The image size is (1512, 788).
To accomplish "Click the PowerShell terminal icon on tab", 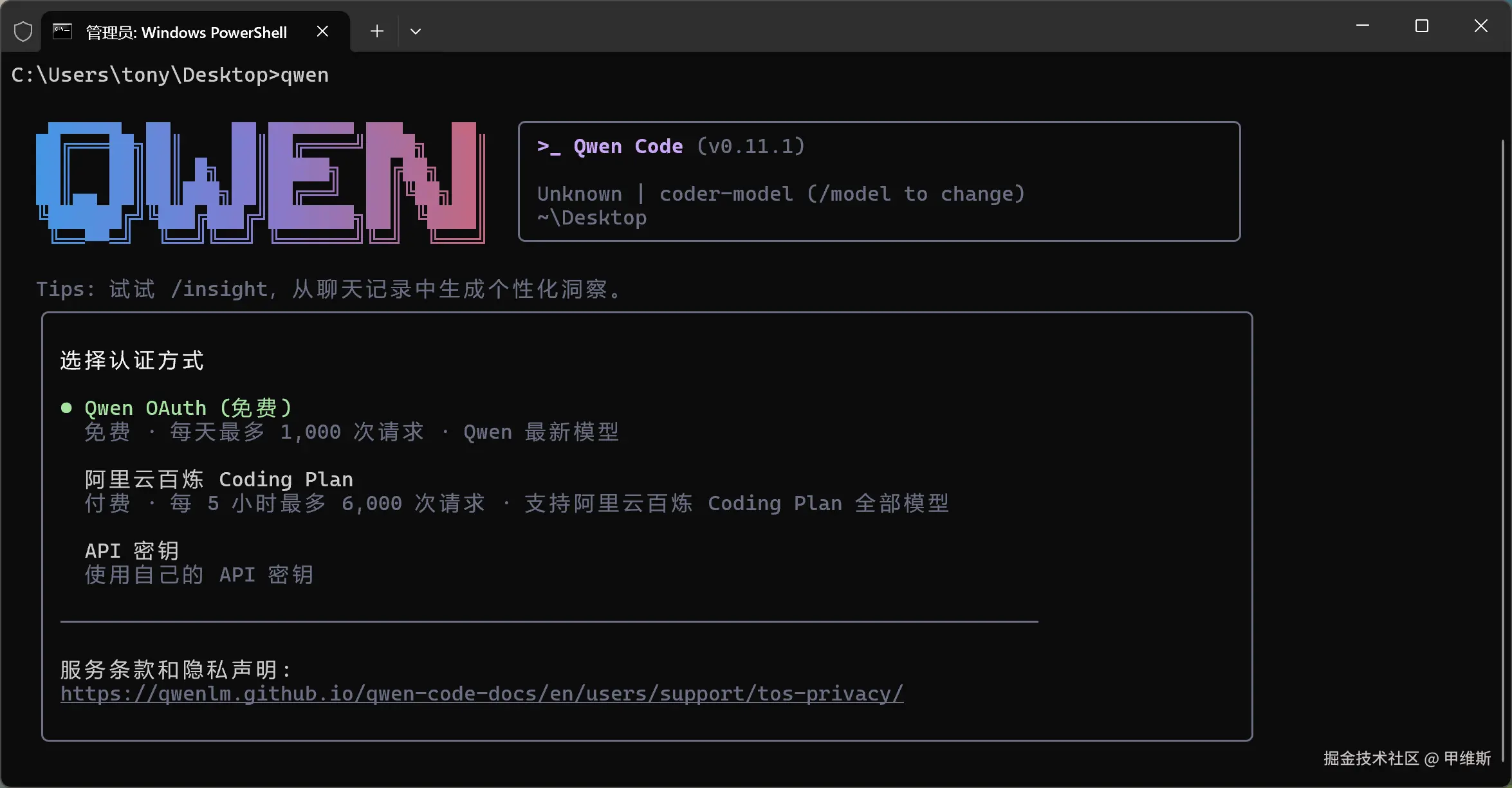I will pyautogui.click(x=62, y=32).
